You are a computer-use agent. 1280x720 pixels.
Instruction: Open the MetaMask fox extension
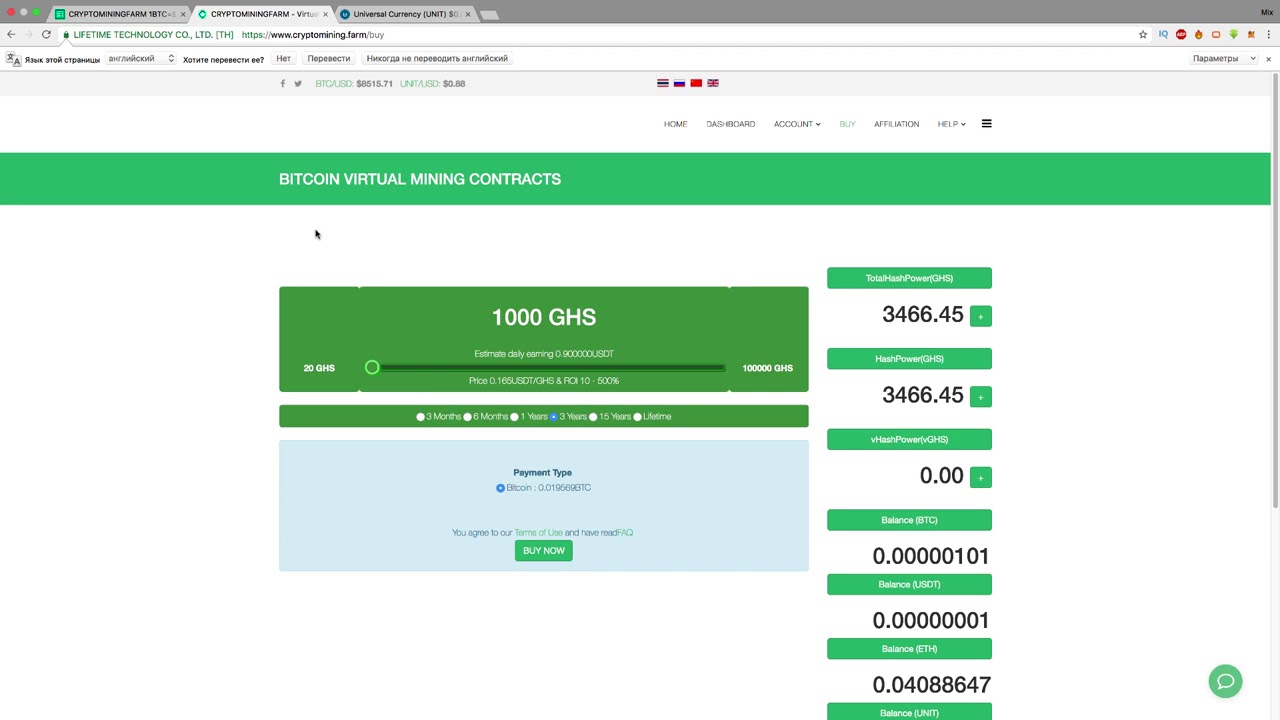click(x=1250, y=35)
